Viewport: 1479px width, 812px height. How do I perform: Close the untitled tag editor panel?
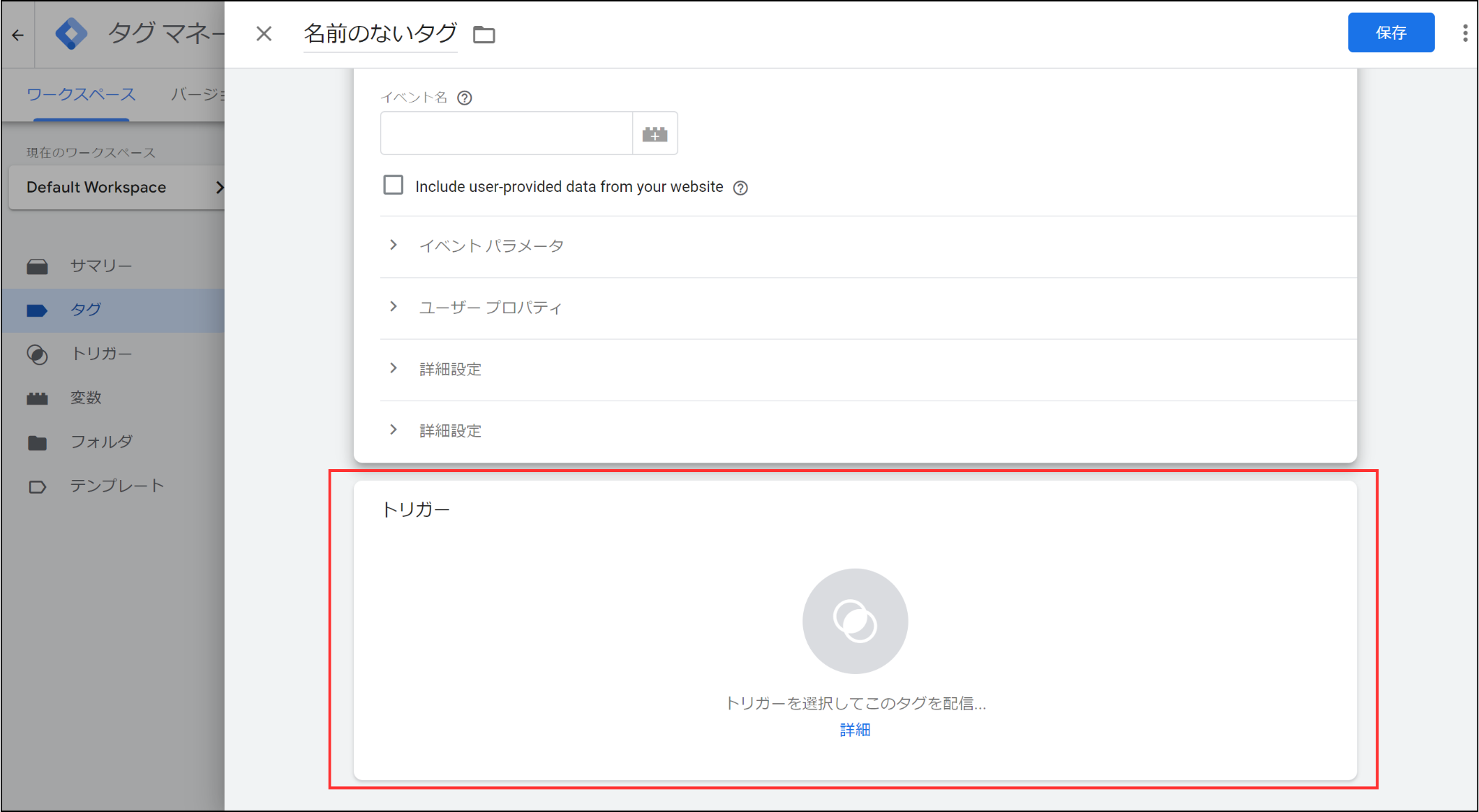(264, 34)
